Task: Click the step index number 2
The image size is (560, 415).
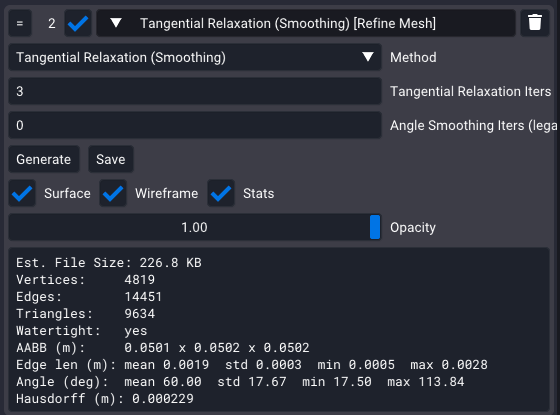Action: tap(52, 23)
